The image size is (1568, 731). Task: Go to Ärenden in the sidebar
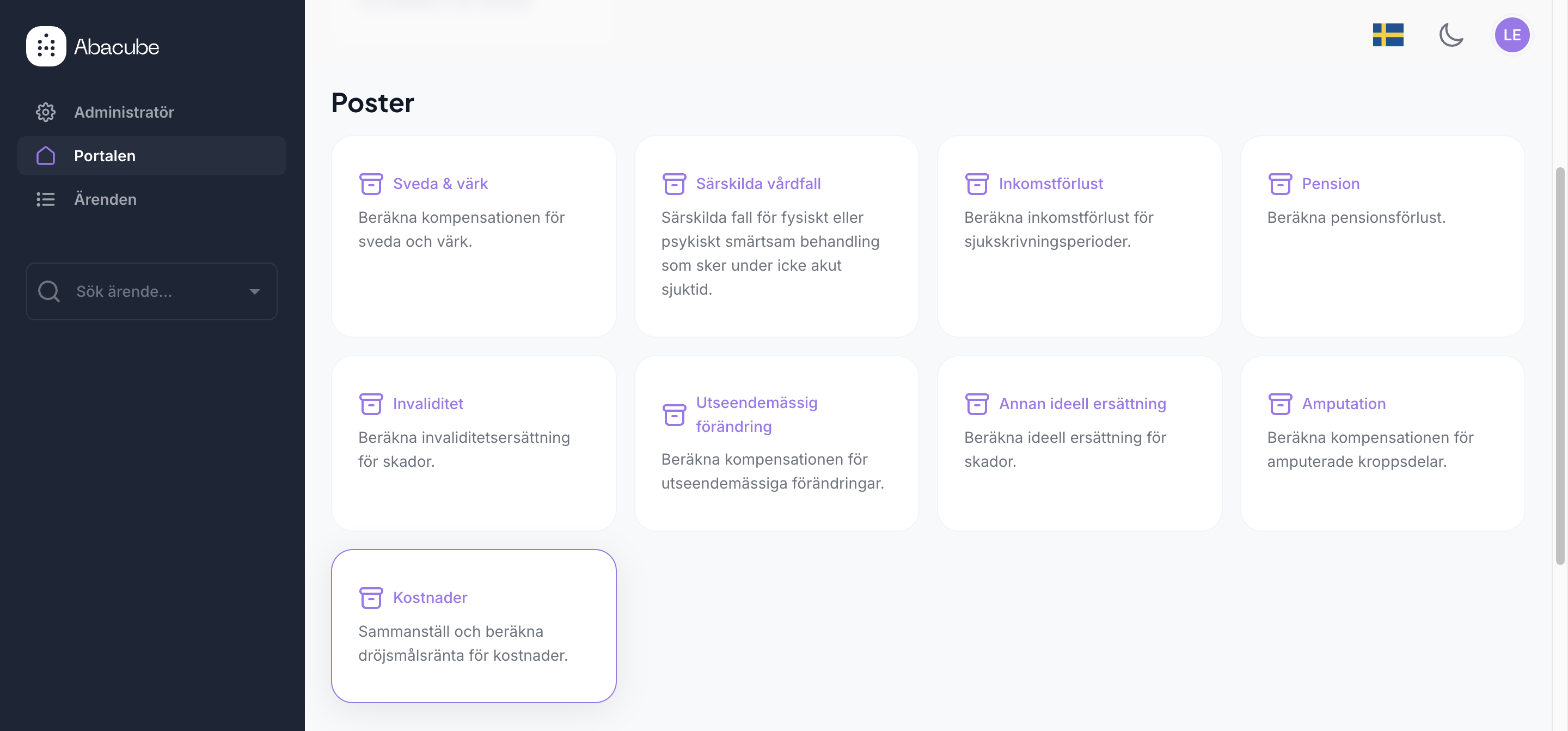pos(105,199)
